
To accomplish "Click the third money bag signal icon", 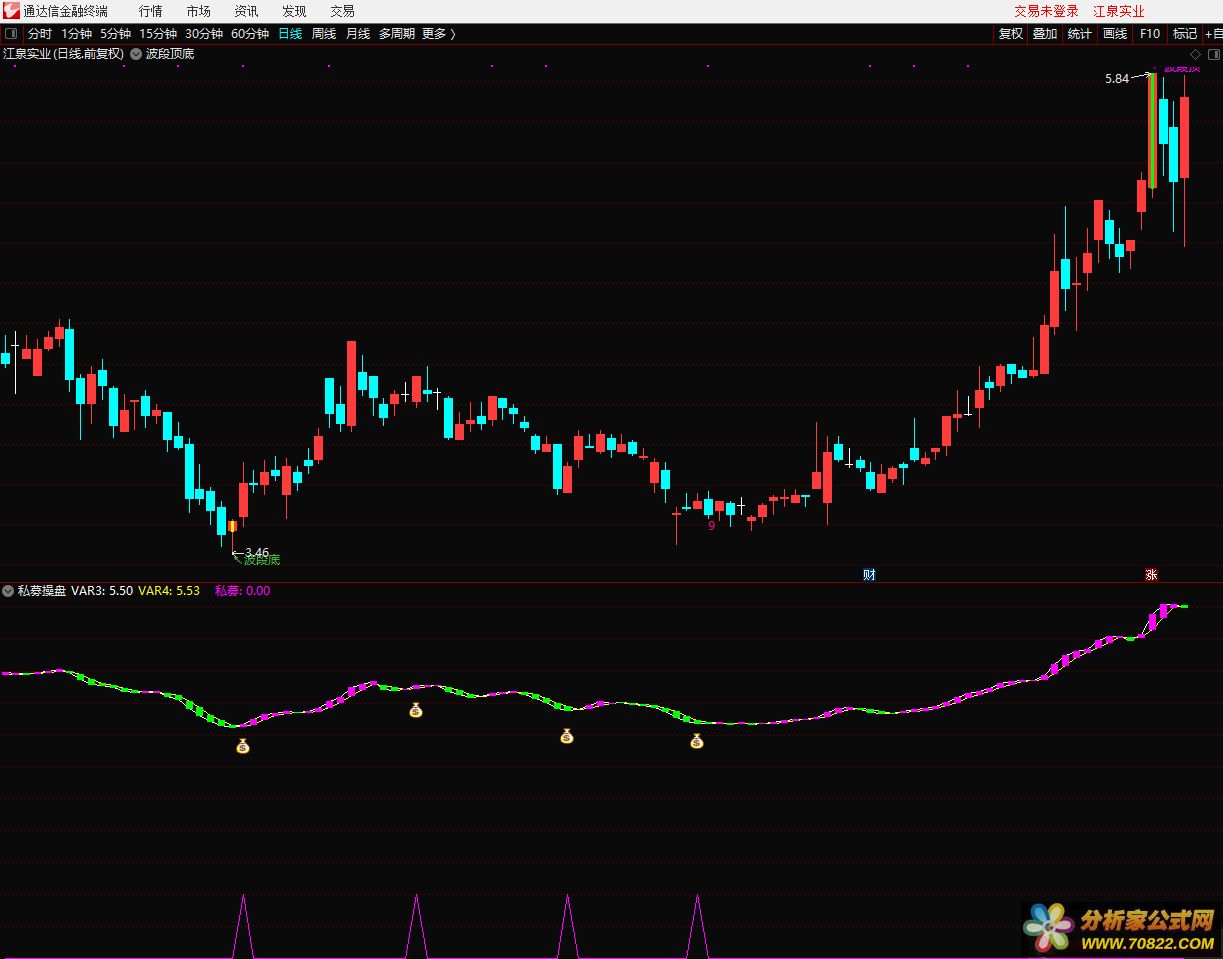I will [x=567, y=736].
